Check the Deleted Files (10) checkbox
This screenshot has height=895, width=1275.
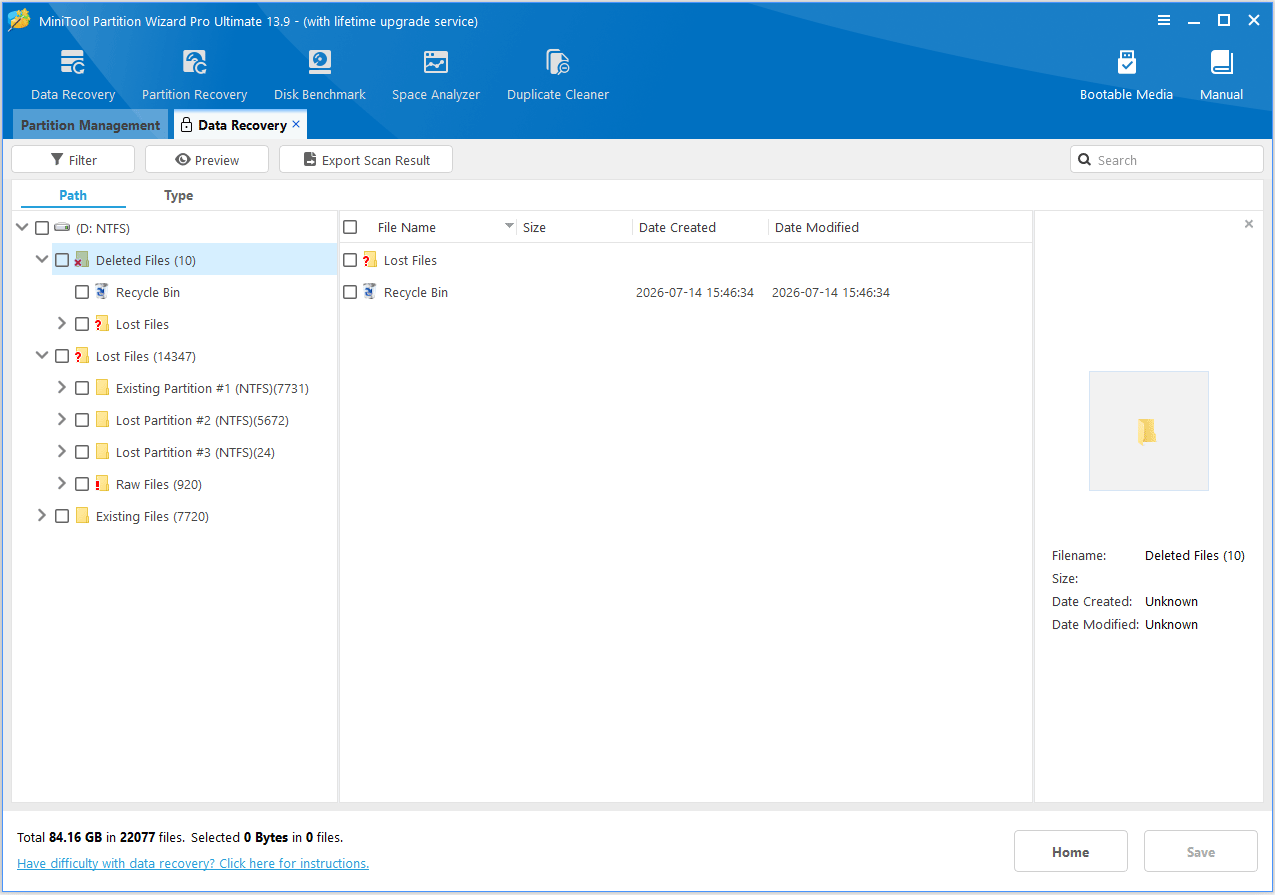click(x=62, y=260)
